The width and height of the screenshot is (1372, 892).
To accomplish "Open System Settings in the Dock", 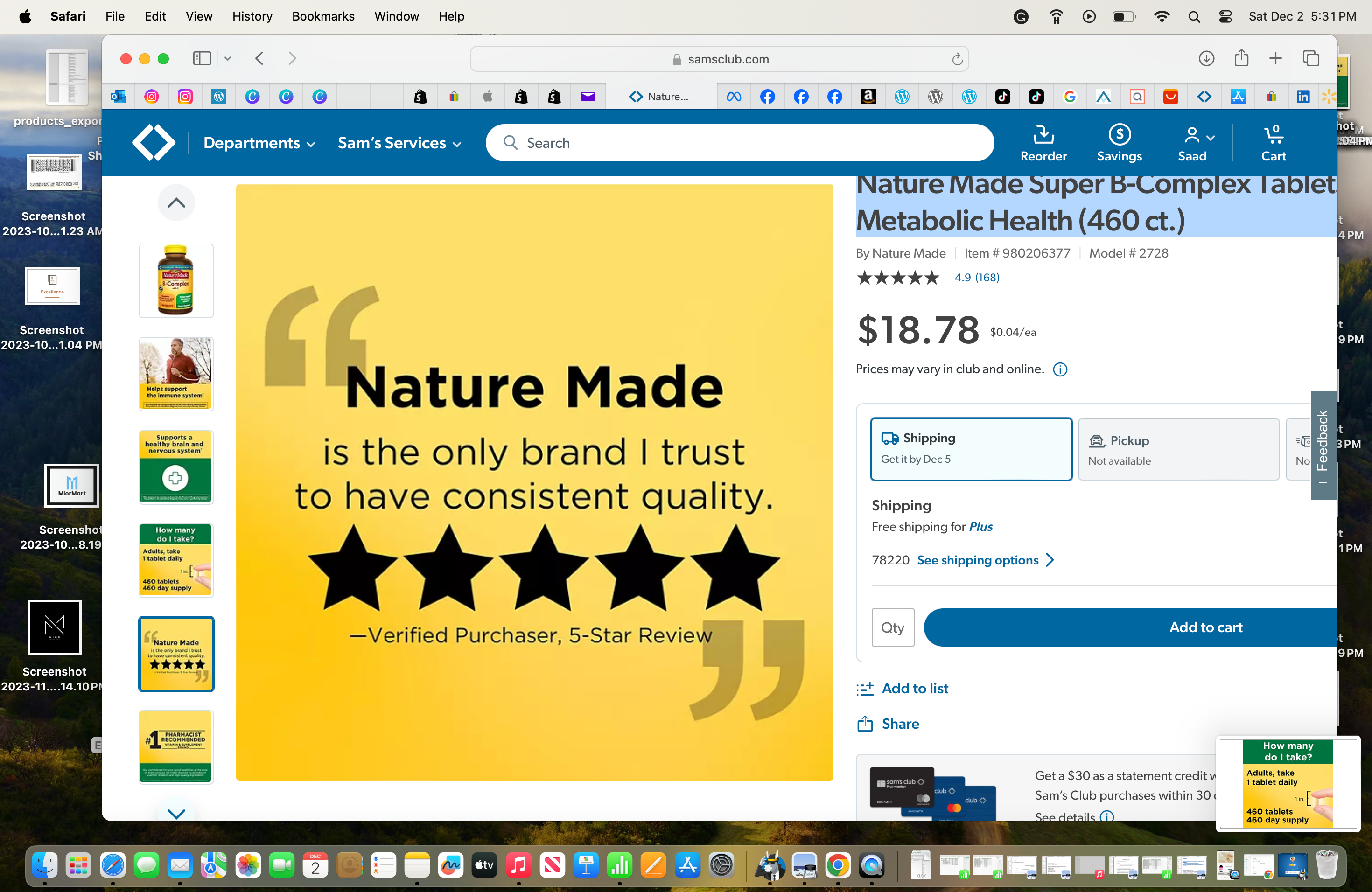I will click(721, 865).
